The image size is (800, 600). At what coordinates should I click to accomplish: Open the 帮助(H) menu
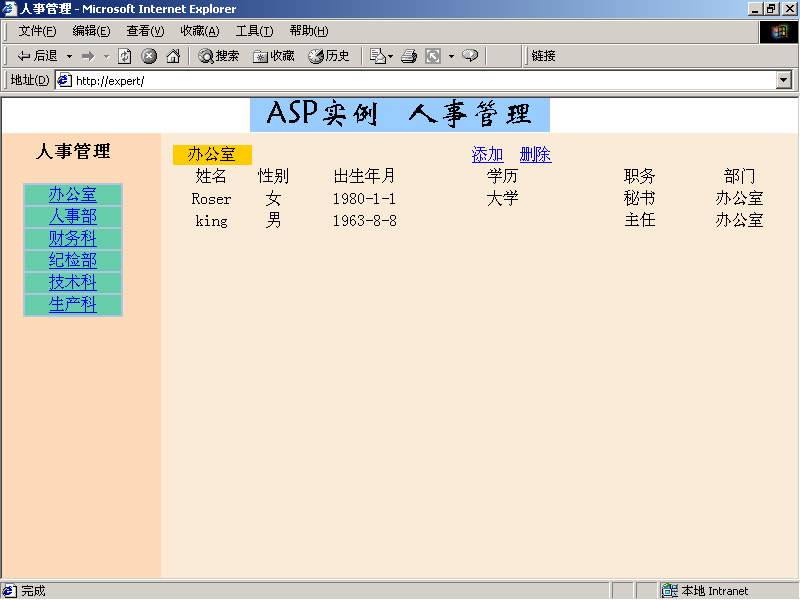point(309,31)
